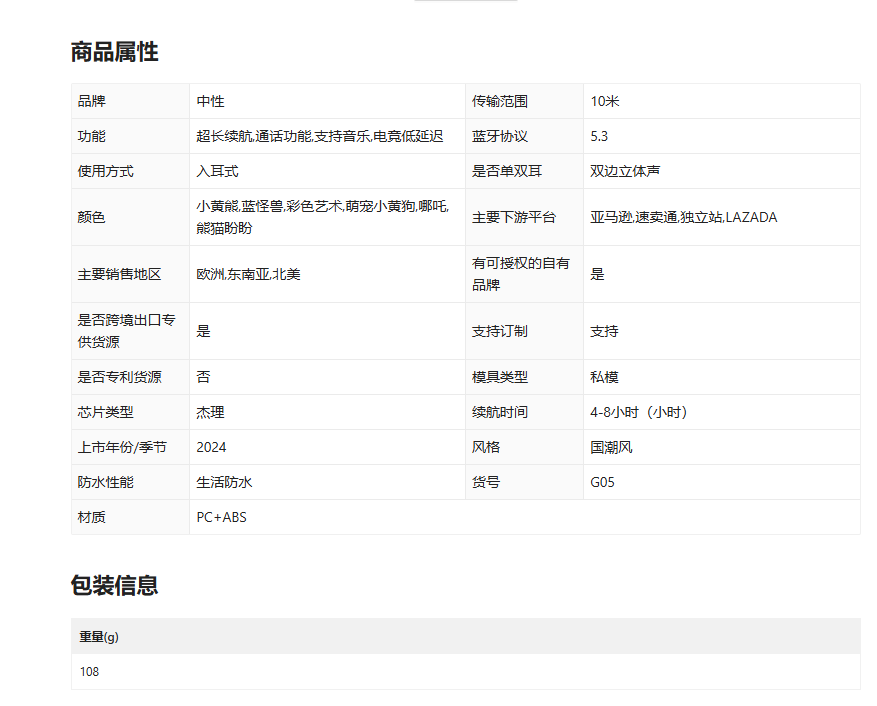
Task: Click the 续航时间 value 4-8小时
Action: (x=638, y=412)
